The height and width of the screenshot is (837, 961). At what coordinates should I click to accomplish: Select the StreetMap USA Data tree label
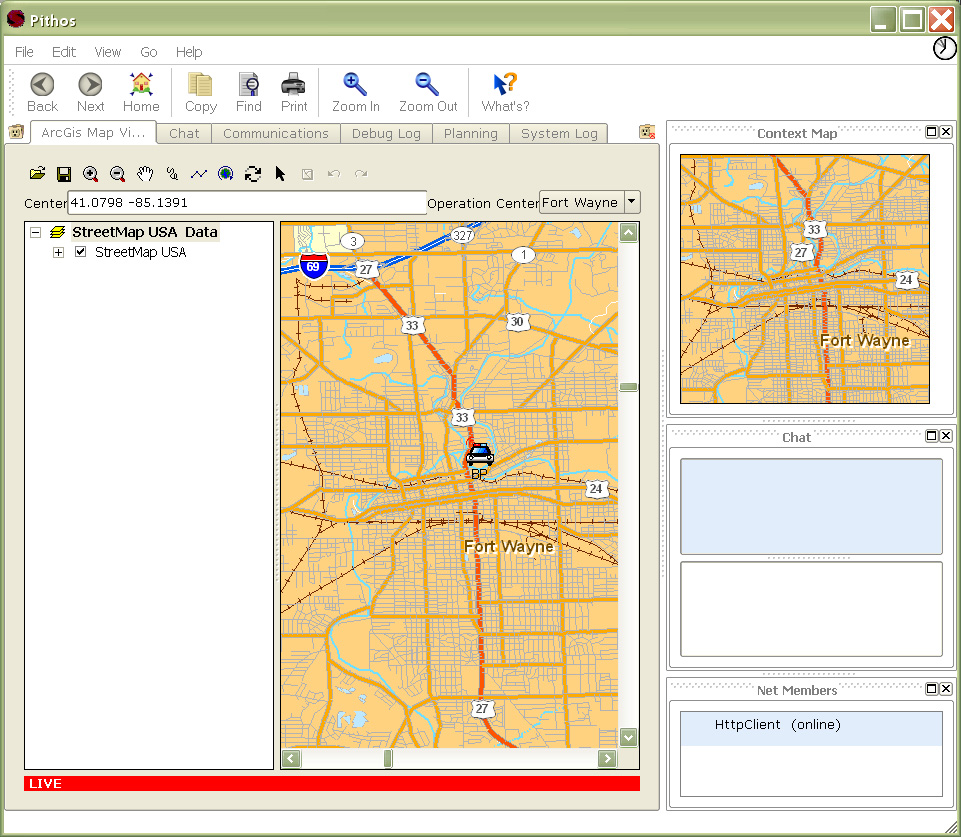pos(145,232)
